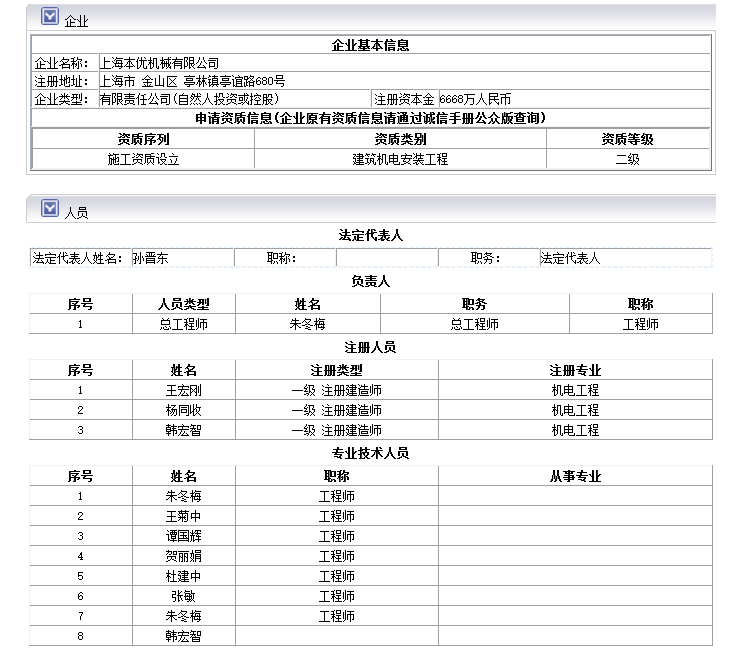The image size is (745, 665).
Task: Collapse the 企业 section arrow icon
Action: pos(50,16)
